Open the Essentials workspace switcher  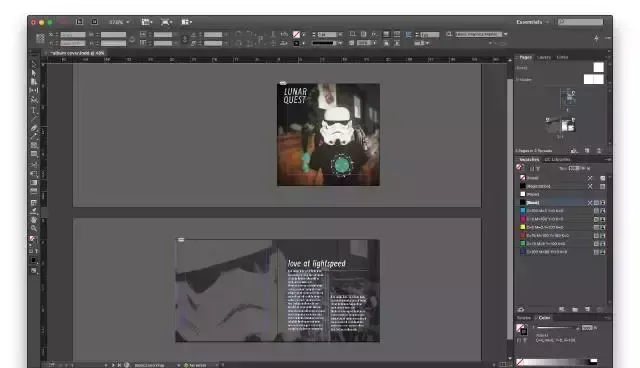click(532, 22)
